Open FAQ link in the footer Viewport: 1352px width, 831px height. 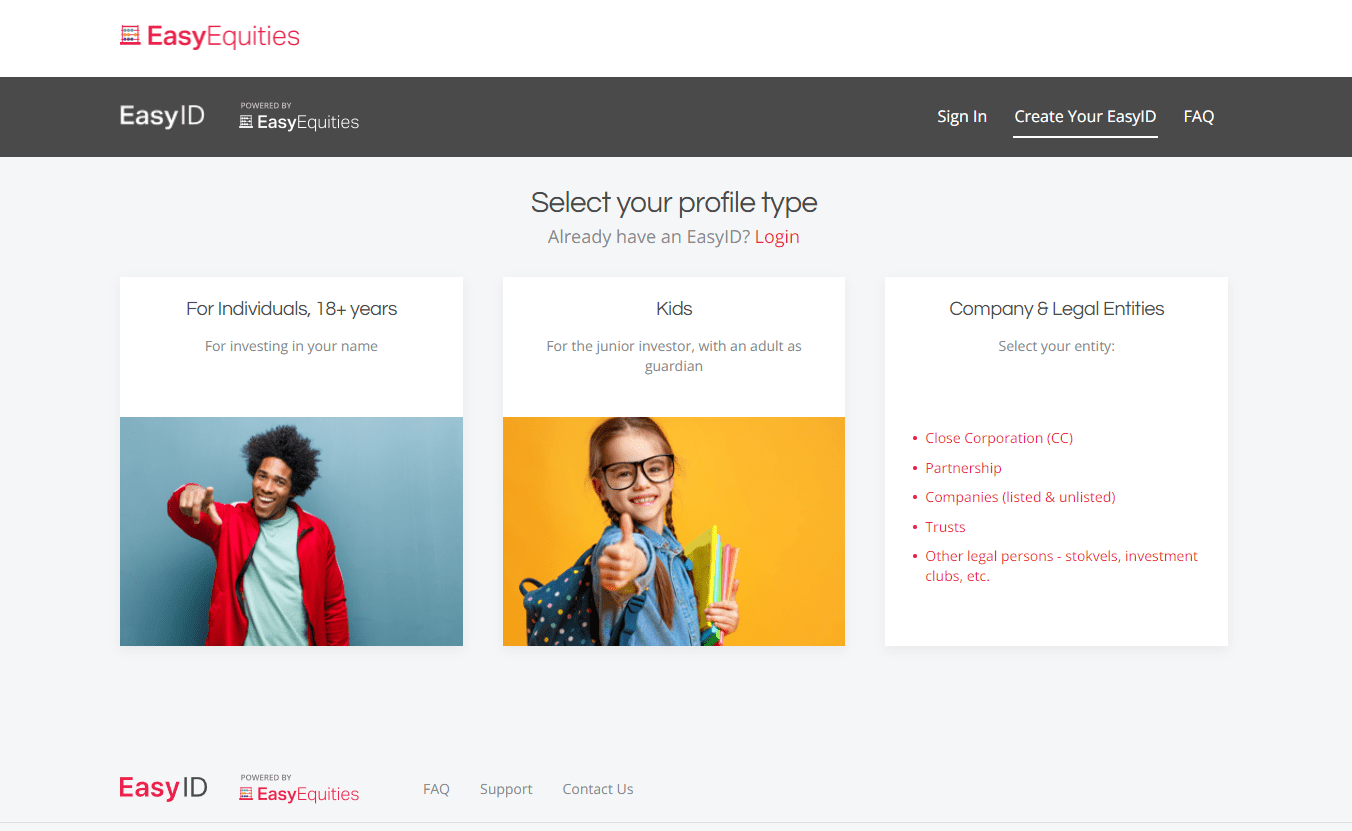(x=436, y=789)
